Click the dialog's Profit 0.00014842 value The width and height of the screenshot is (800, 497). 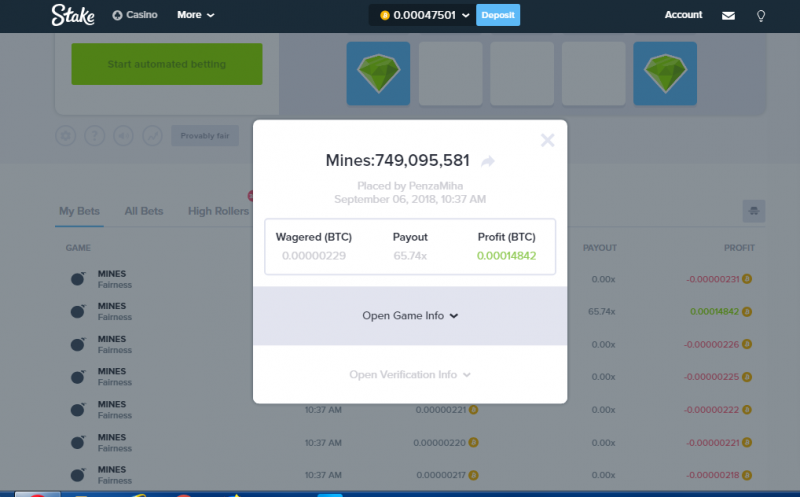(x=507, y=256)
